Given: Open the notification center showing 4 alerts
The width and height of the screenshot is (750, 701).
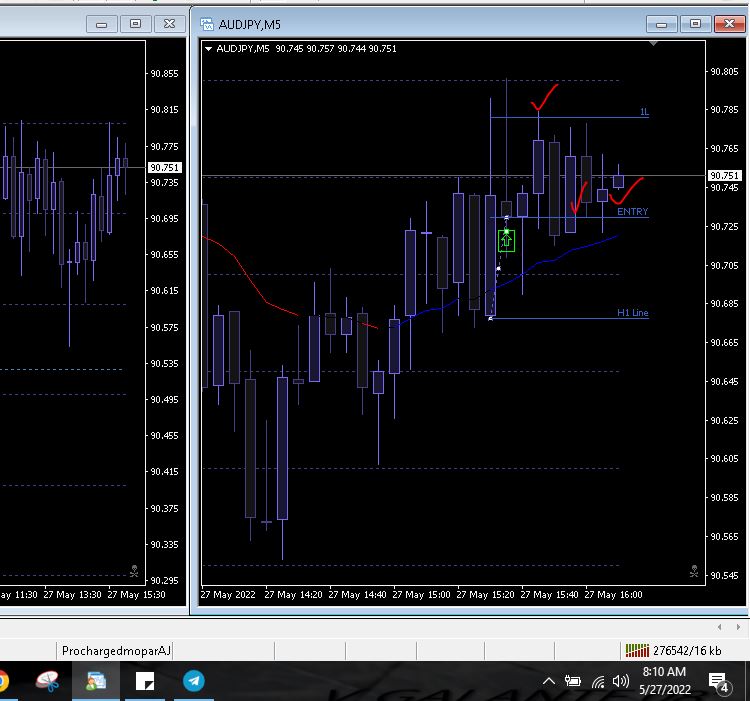Looking at the screenshot, I should click(719, 682).
